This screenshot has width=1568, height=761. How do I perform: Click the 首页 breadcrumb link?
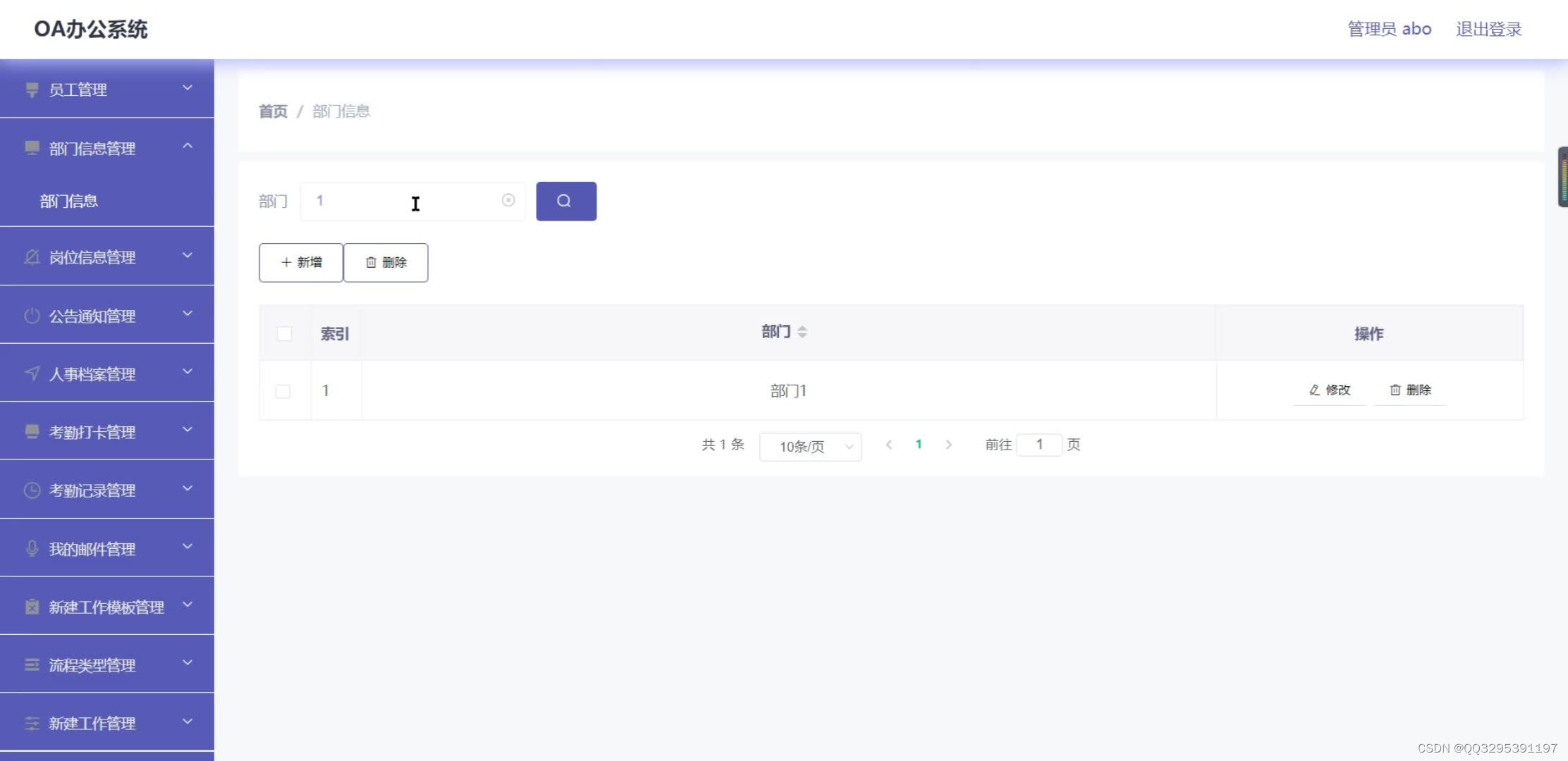272,111
